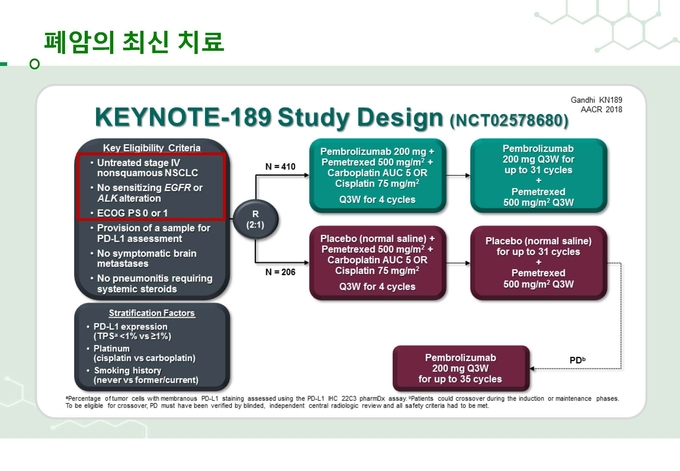The image size is (680, 471).
Task: Select the 'N = 410' arm label
Action: [x=280, y=167]
